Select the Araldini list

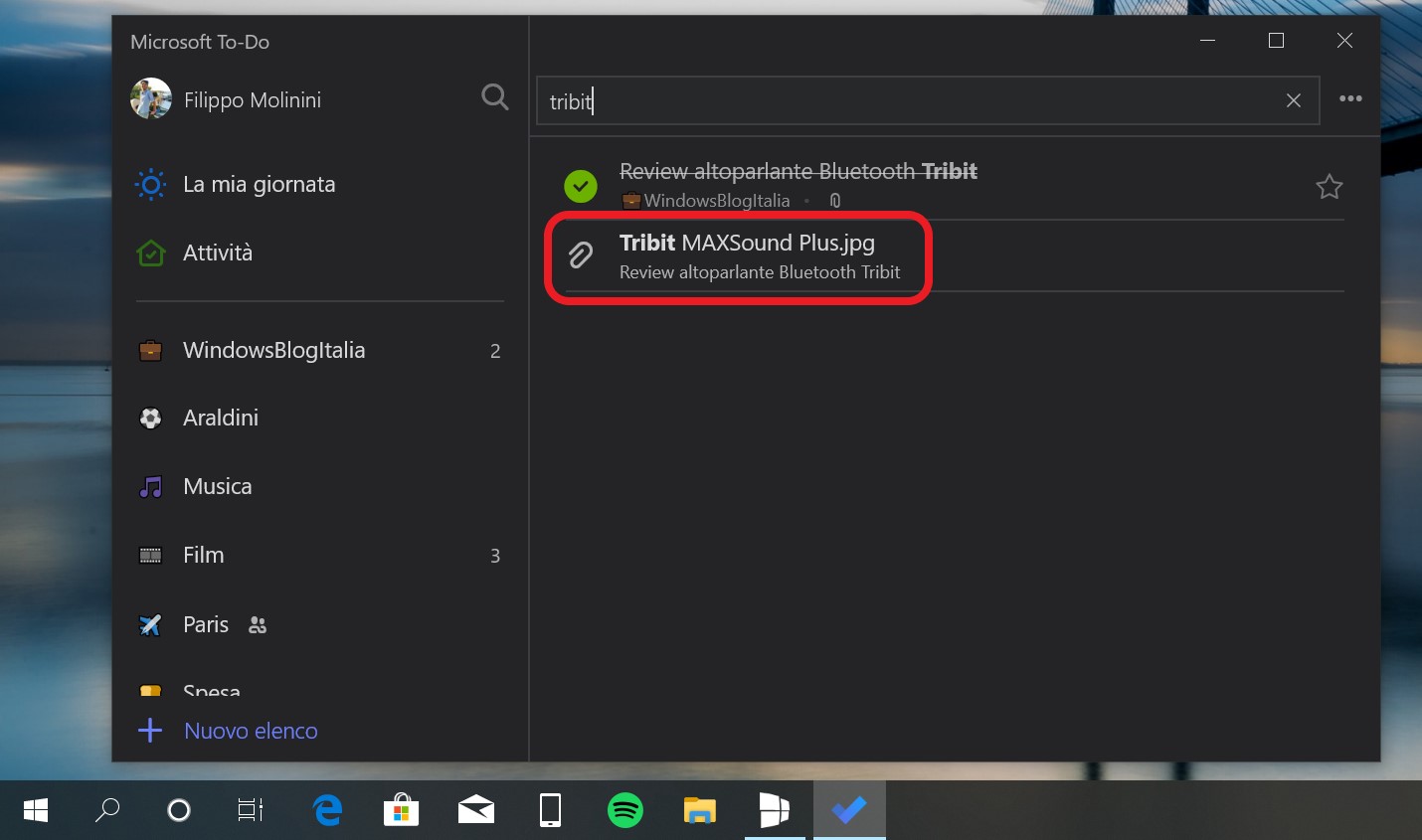(320, 418)
